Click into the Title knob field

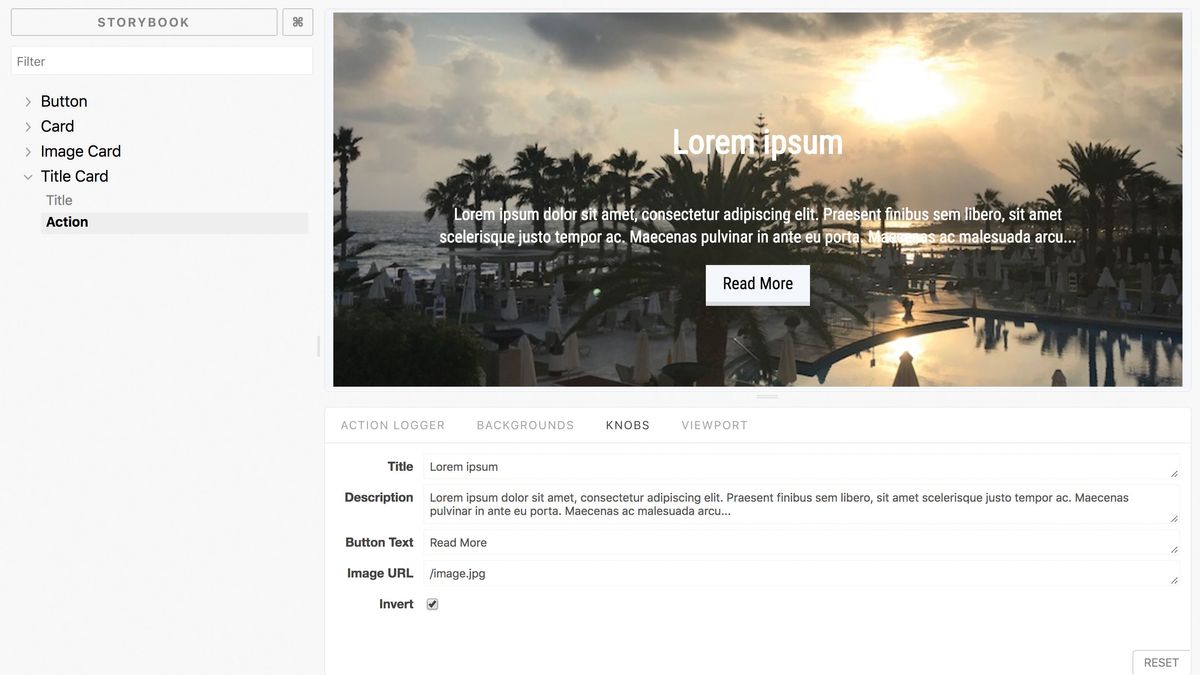pyautogui.click(x=802, y=467)
